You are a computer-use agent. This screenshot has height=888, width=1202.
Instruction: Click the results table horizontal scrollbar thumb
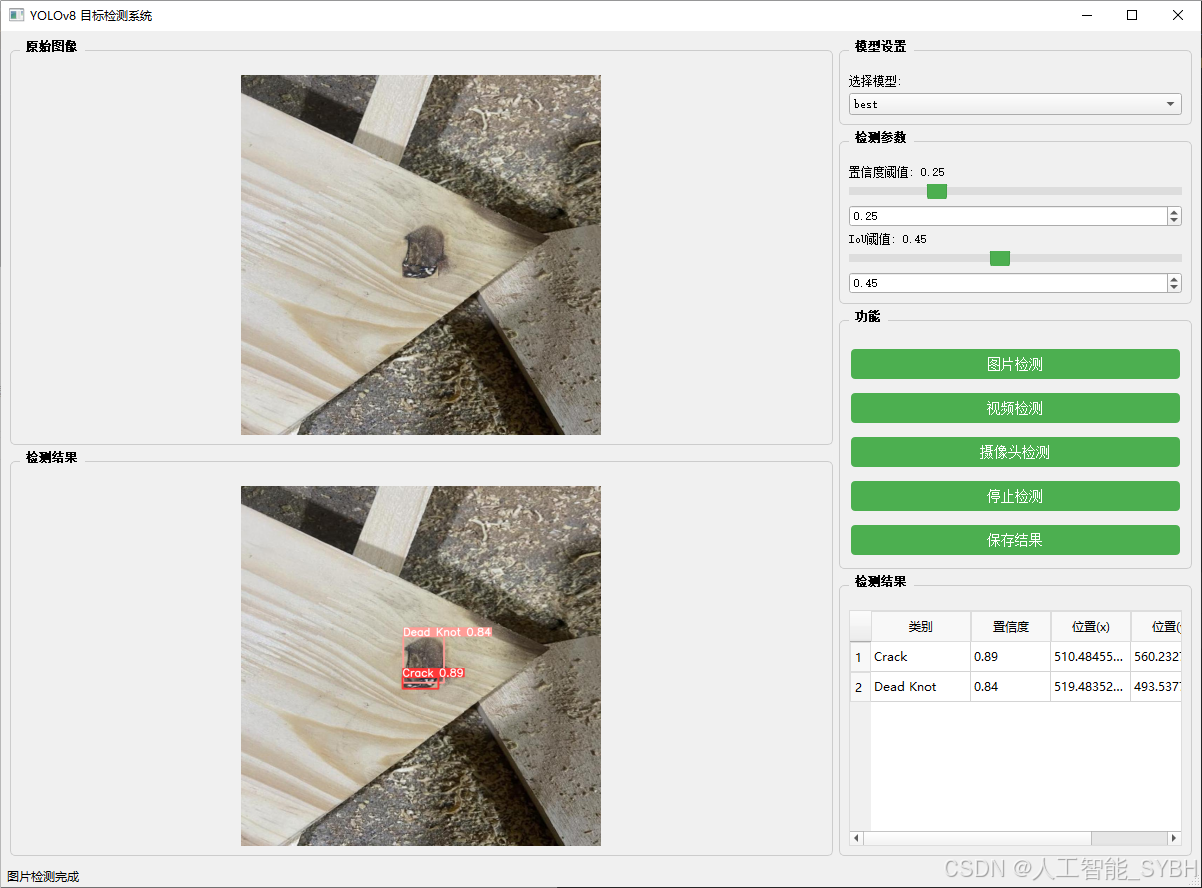(x=977, y=838)
